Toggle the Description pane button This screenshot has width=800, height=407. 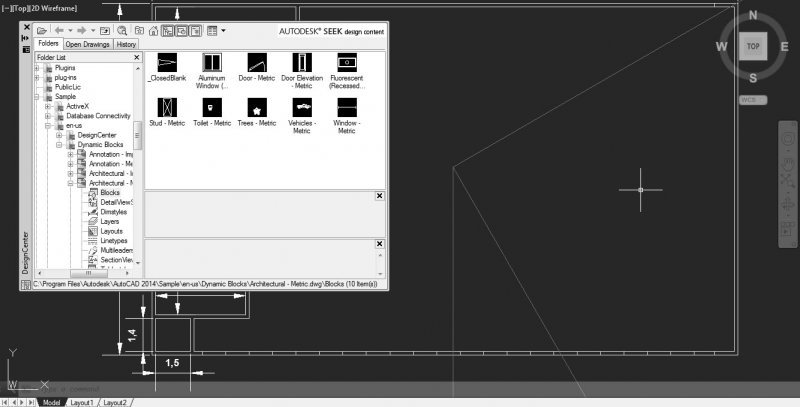coord(195,31)
